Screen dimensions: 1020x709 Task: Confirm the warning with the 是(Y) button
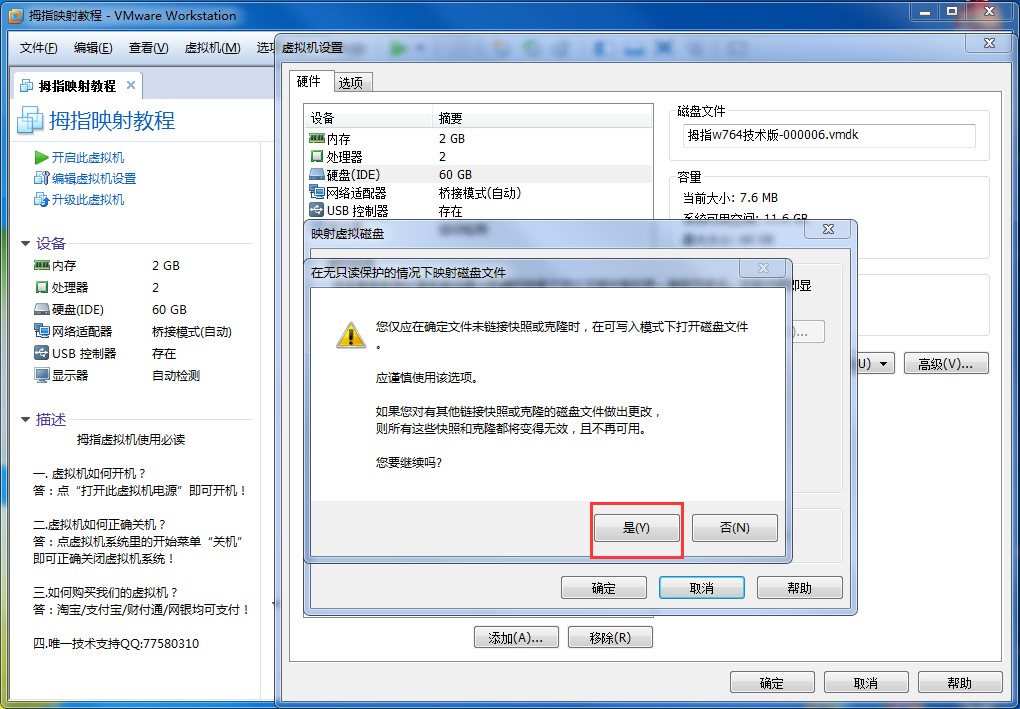point(636,528)
